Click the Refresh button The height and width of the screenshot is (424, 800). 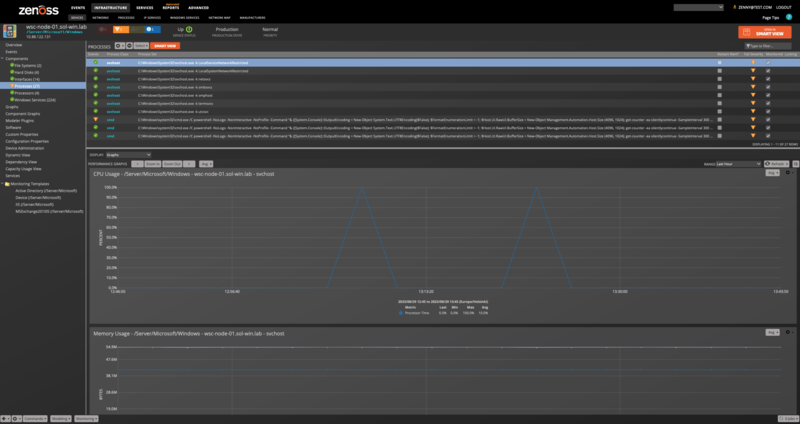[777, 164]
